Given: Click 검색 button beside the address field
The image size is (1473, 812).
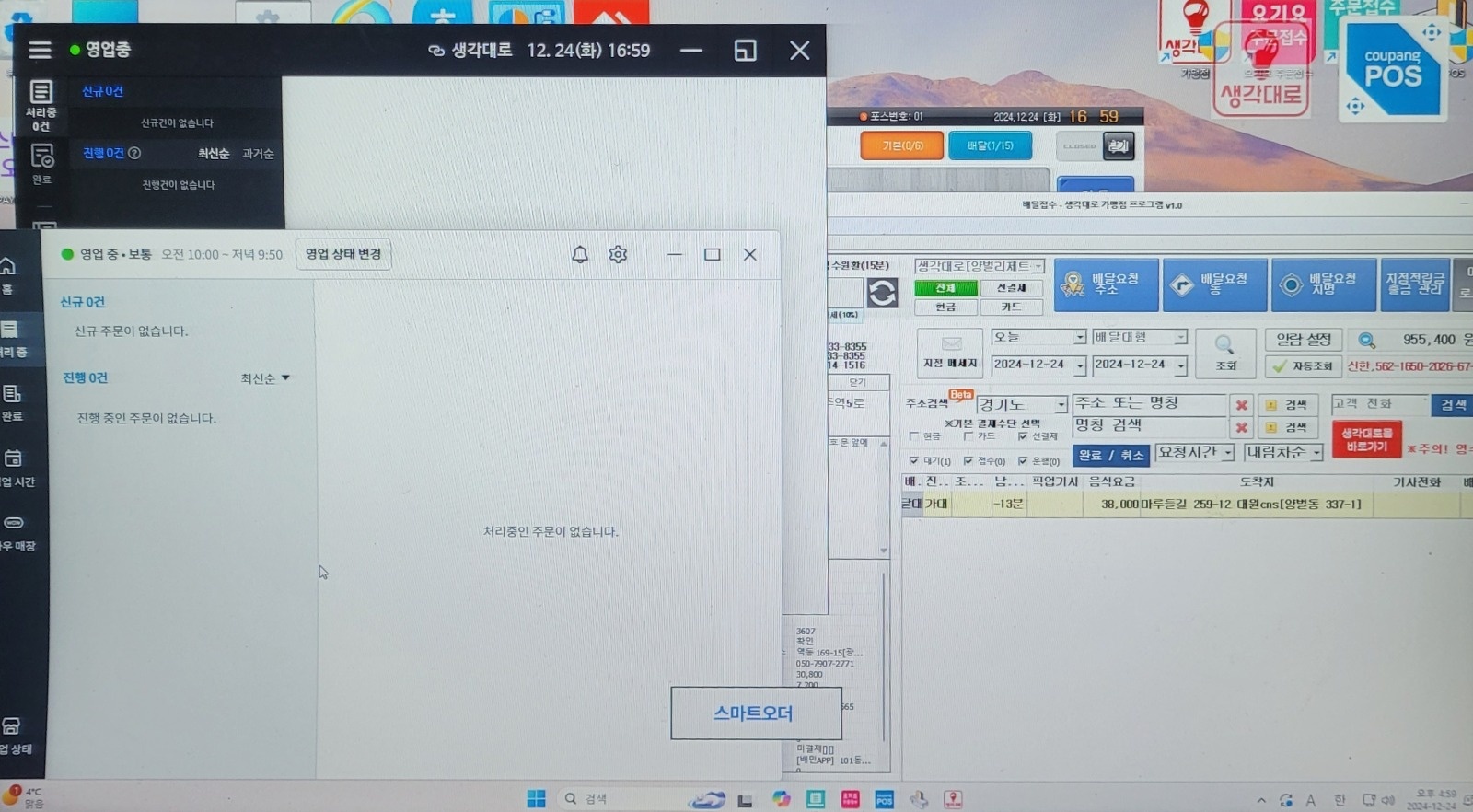Looking at the screenshot, I should point(1288,404).
